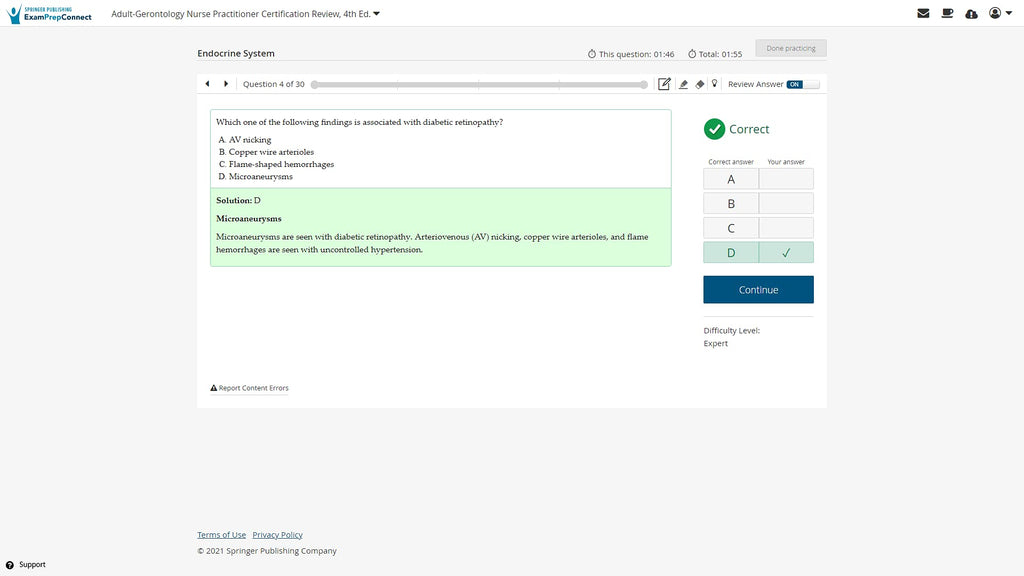The height and width of the screenshot is (576, 1024).
Task: Click the Continue button
Action: [x=758, y=290]
